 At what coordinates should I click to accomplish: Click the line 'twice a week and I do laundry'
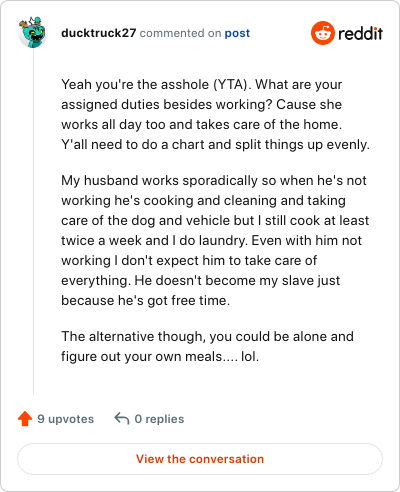tap(154, 241)
